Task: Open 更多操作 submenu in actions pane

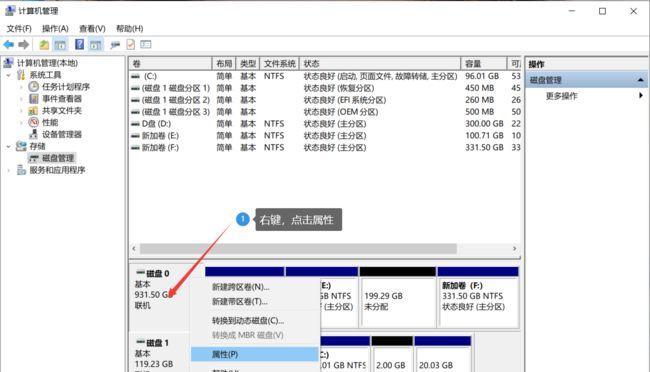Action: coord(641,96)
